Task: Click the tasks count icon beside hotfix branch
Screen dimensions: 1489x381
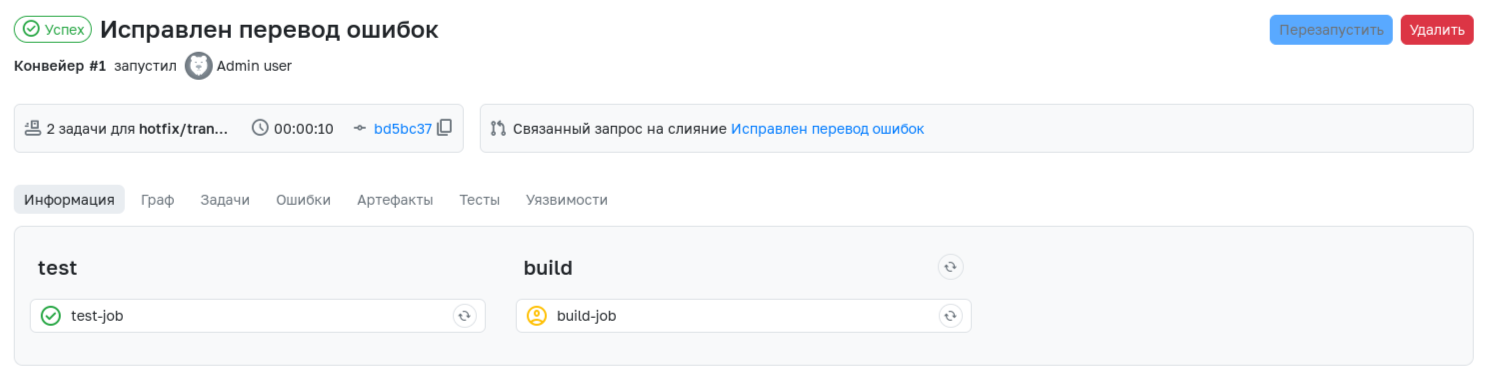Action: [x=32, y=128]
